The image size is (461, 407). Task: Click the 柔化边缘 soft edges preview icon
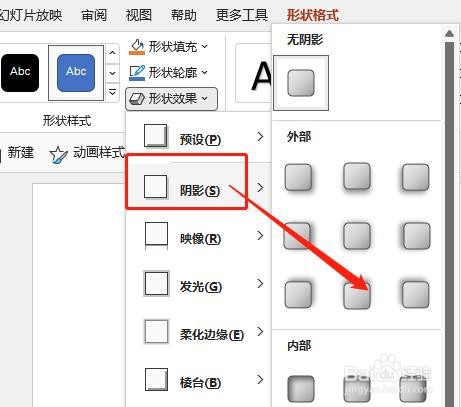tap(156, 332)
